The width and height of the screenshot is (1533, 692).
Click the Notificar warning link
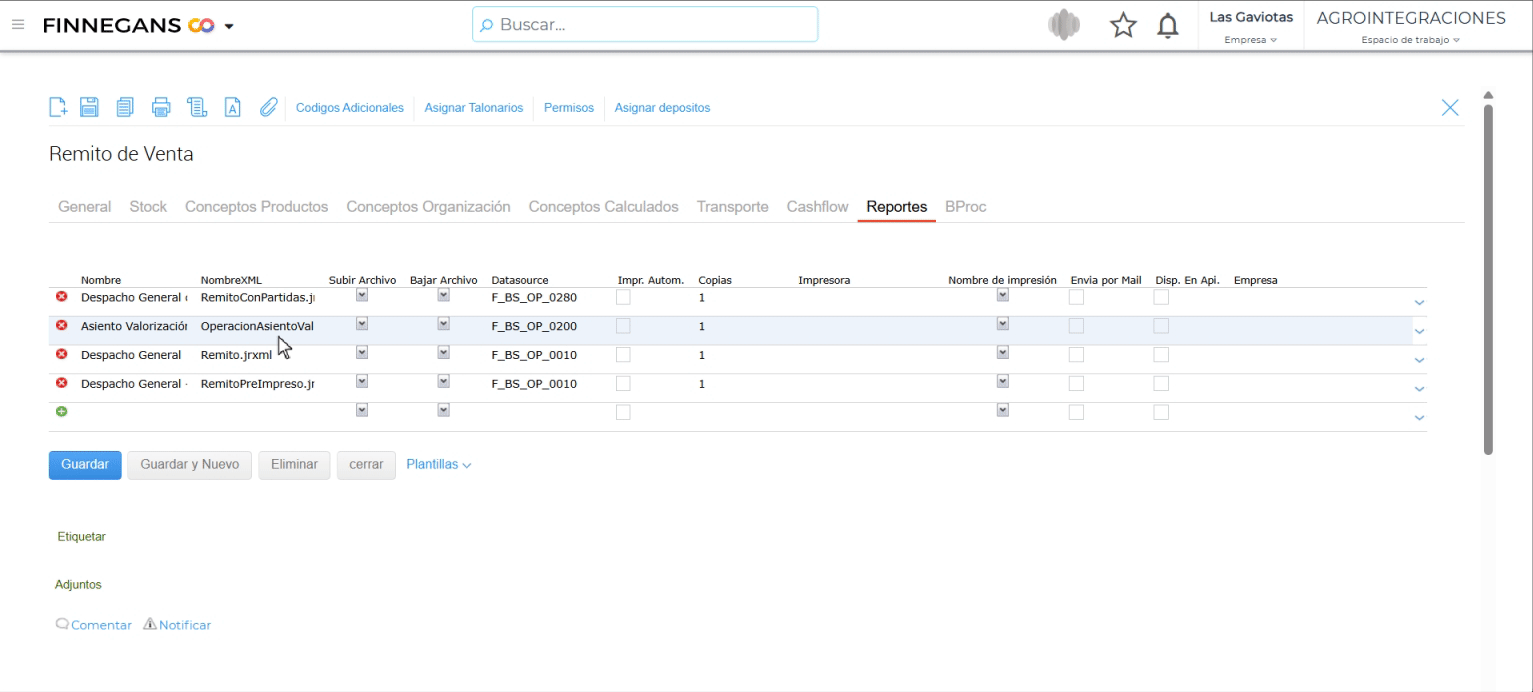click(x=178, y=625)
